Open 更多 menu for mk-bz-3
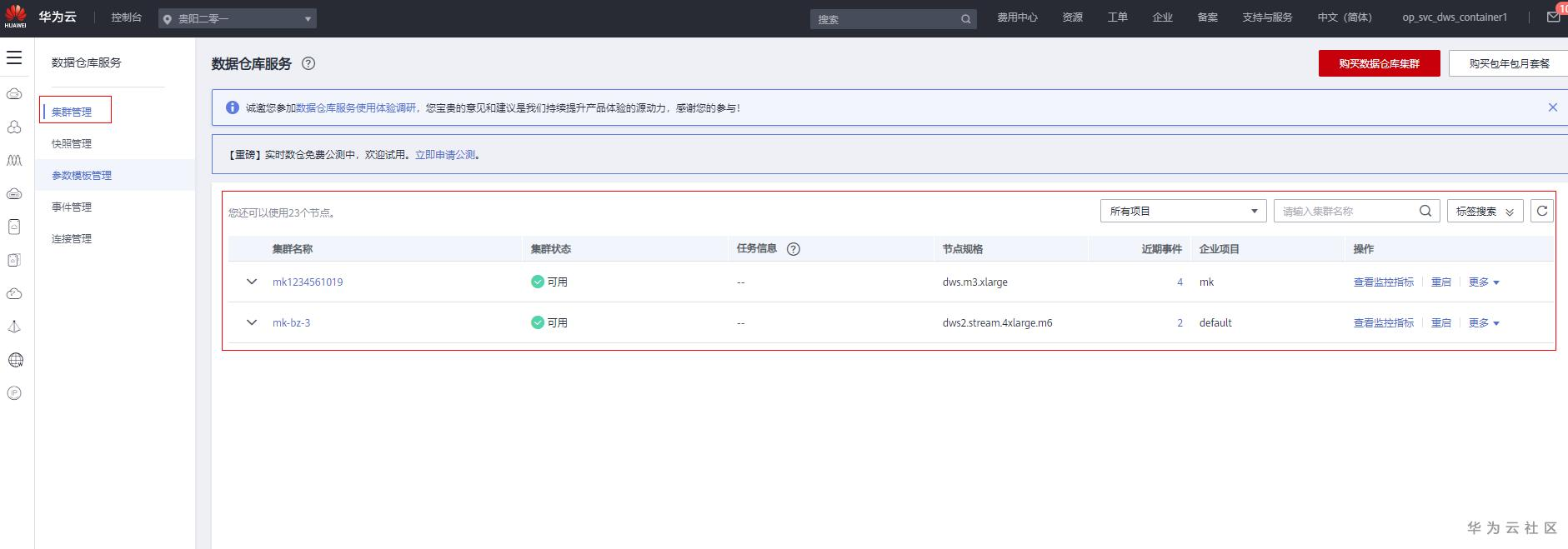This screenshot has width=1568, height=549. (x=1484, y=323)
